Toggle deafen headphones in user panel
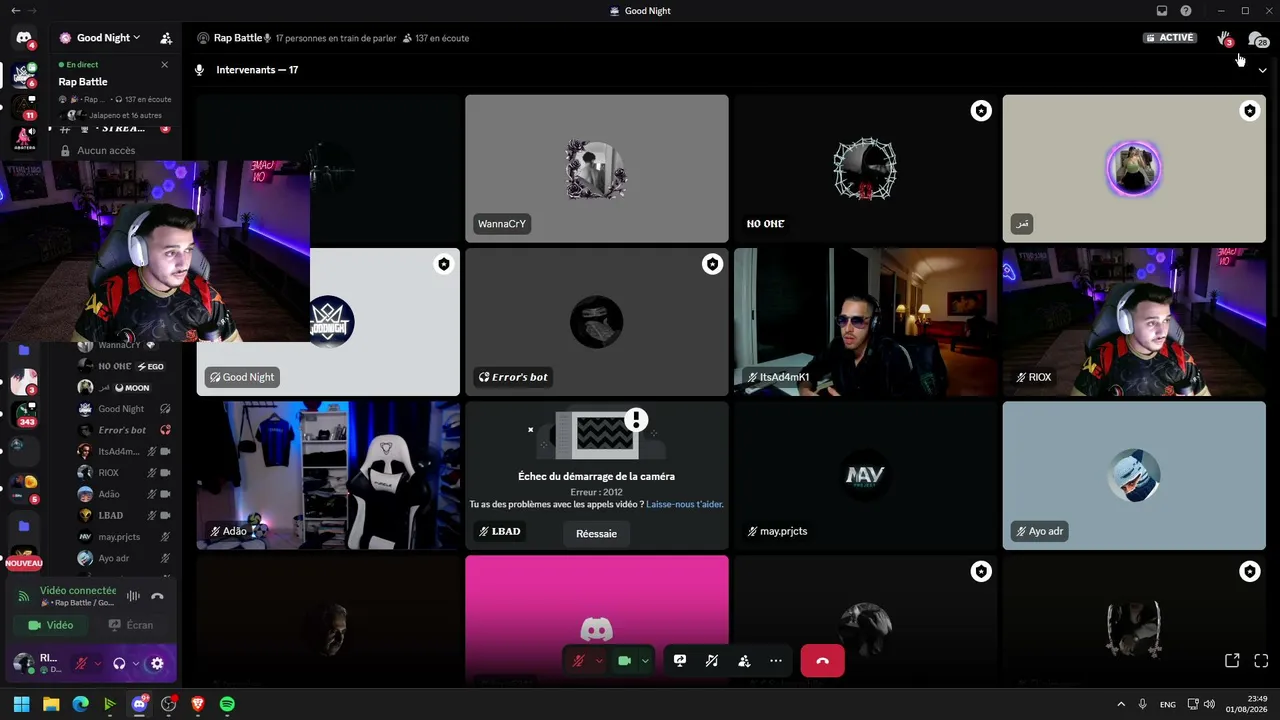 [119, 663]
